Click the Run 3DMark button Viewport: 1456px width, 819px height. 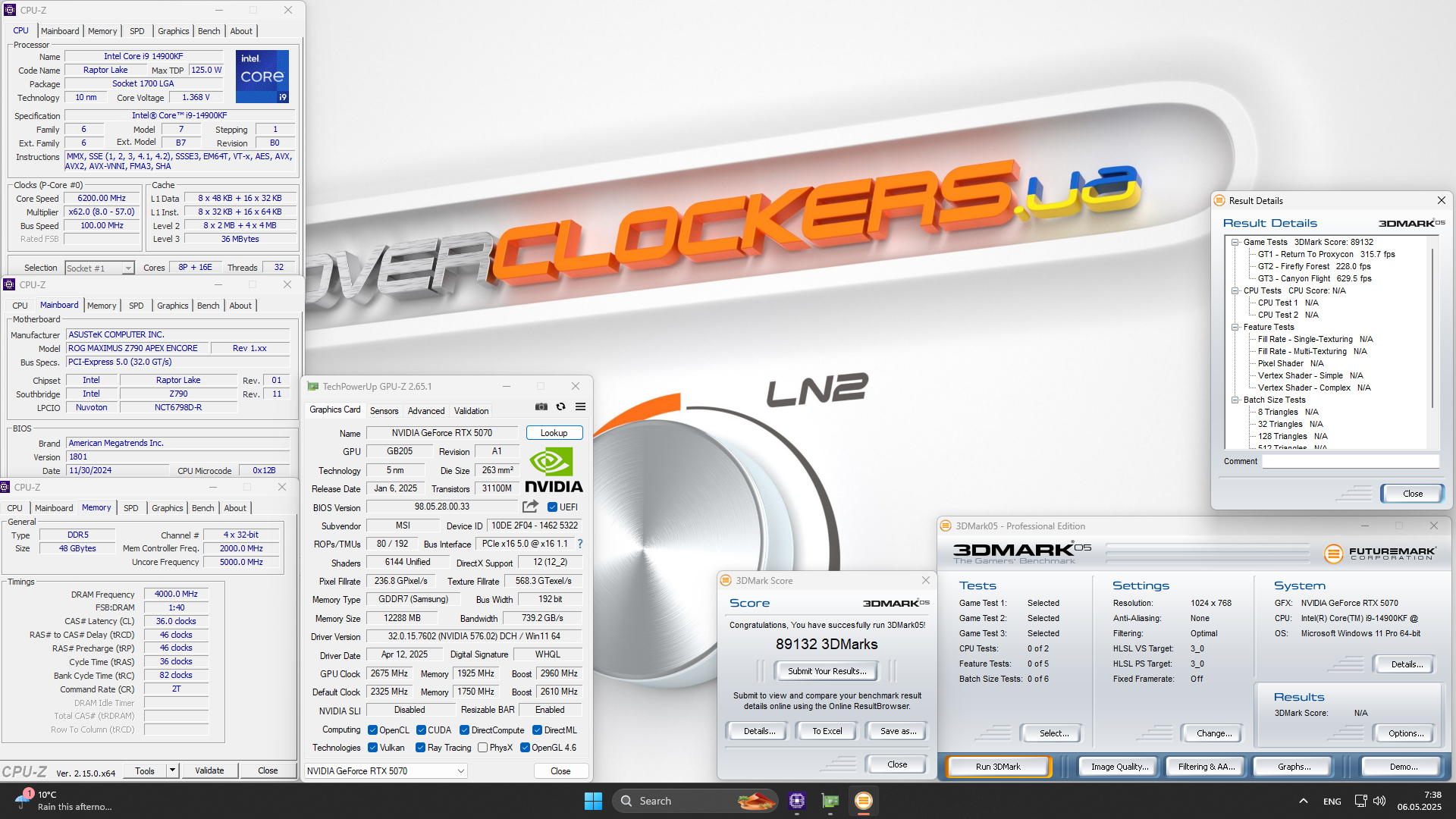pos(998,767)
